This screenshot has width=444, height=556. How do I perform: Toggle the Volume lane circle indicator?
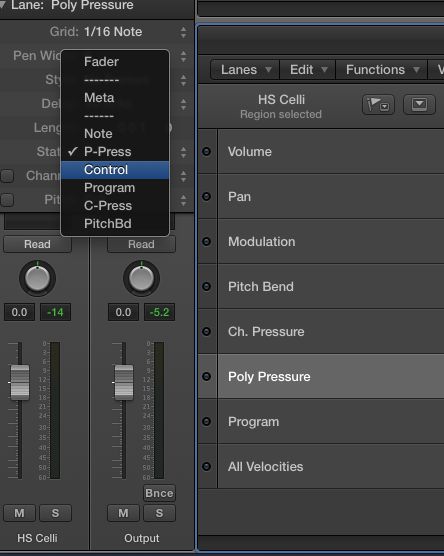(x=206, y=152)
